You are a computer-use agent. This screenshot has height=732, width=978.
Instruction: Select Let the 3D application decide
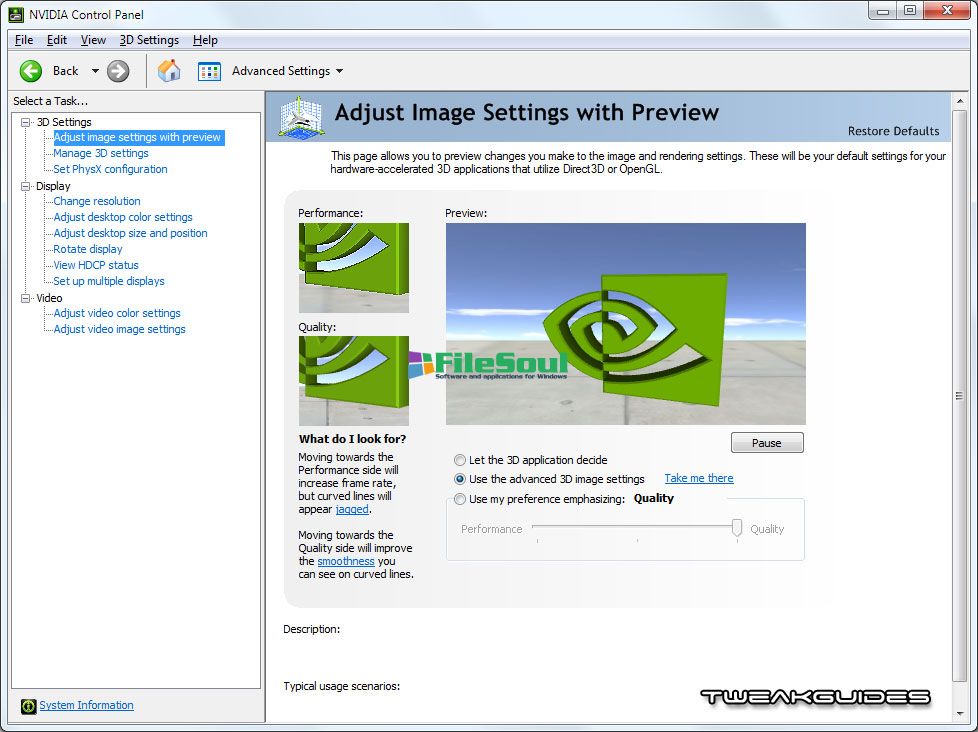pyautogui.click(x=460, y=460)
